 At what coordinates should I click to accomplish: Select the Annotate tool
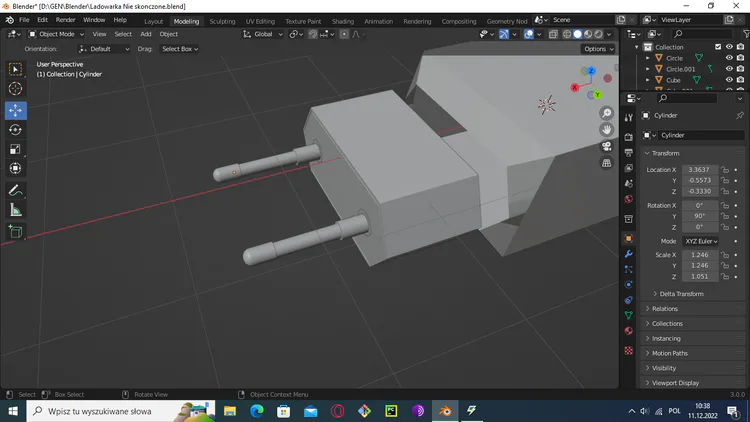point(15,190)
